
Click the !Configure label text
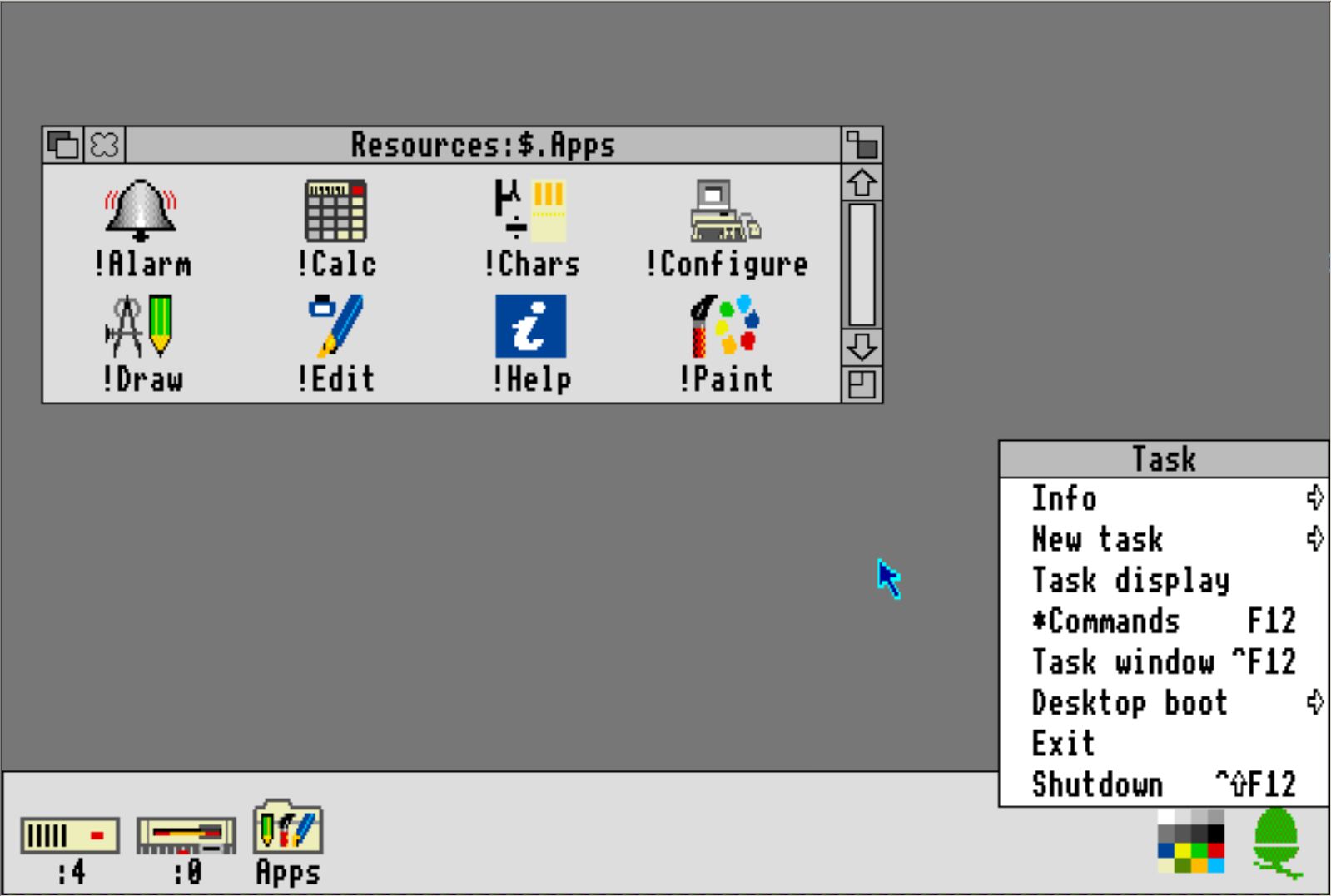coord(726,265)
